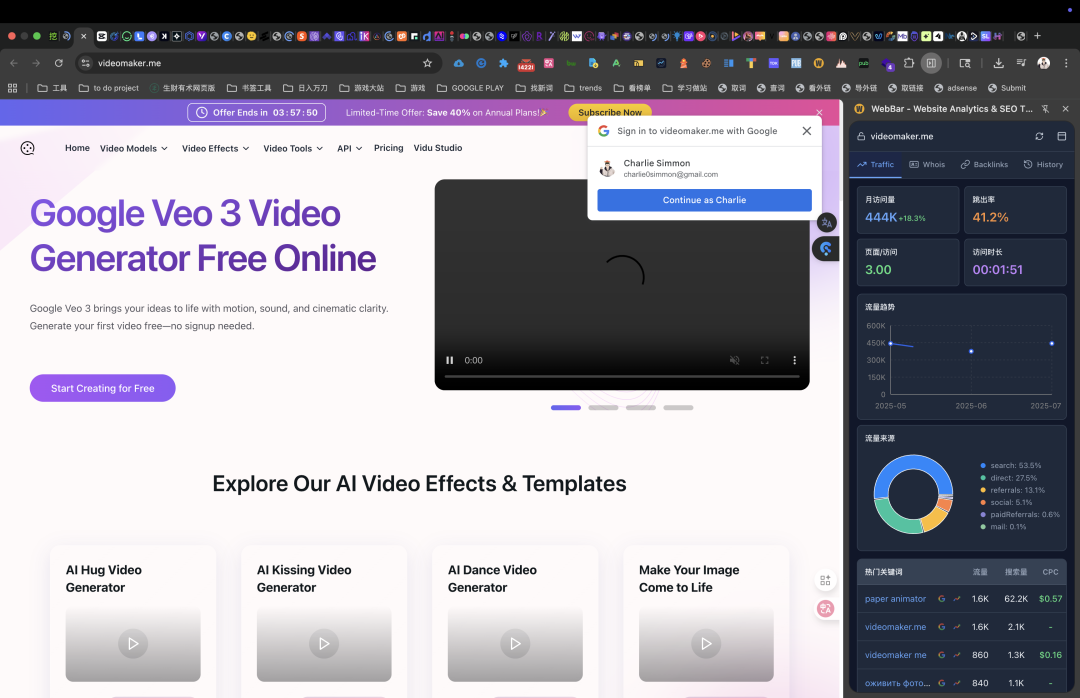Image resolution: width=1080 pixels, height=698 pixels.
Task: Play the Make Your Image thumbnail
Action: tap(706, 644)
